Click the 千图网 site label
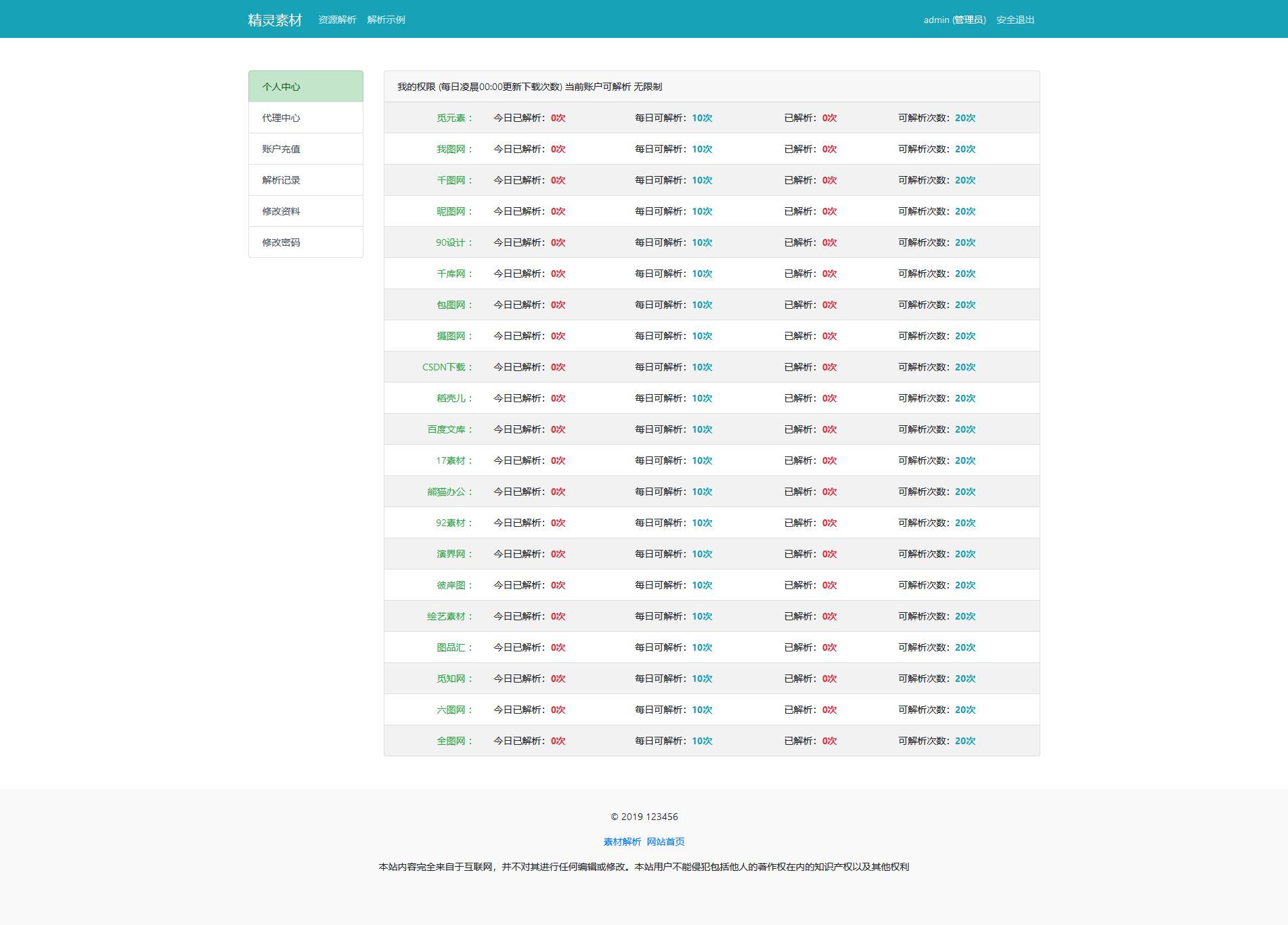Viewport: 1288px width, 925px height. pyautogui.click(x=451, y=180)
